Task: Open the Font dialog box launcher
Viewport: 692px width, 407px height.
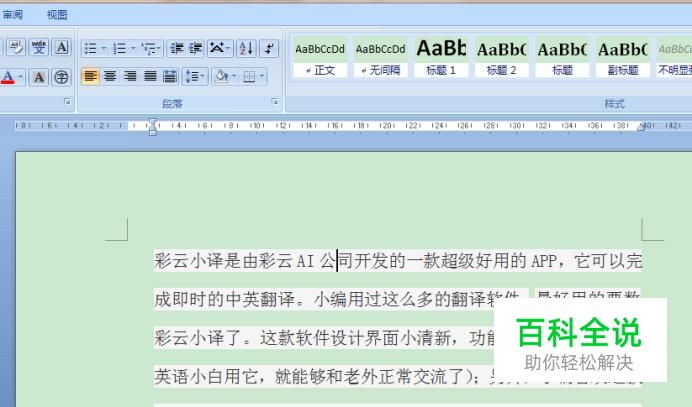Action: click(x=67, y=102)
